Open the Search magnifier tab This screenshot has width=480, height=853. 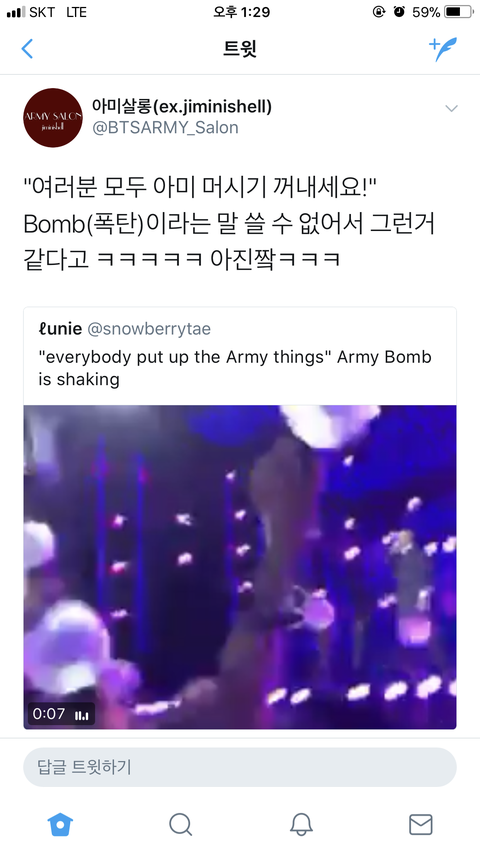click(x=180, y=824)
